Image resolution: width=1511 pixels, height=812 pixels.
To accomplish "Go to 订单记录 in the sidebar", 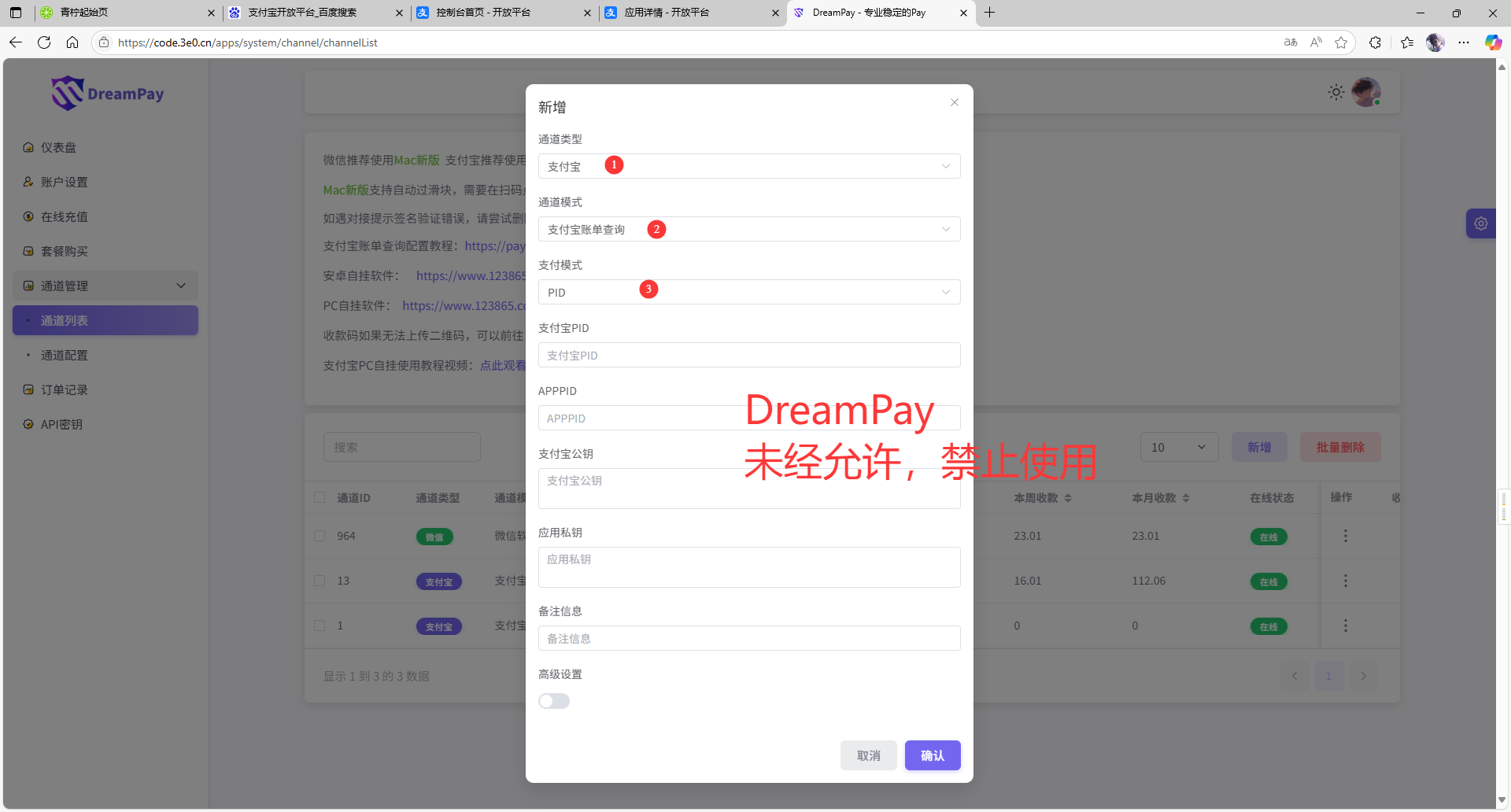I will point(65,389).
